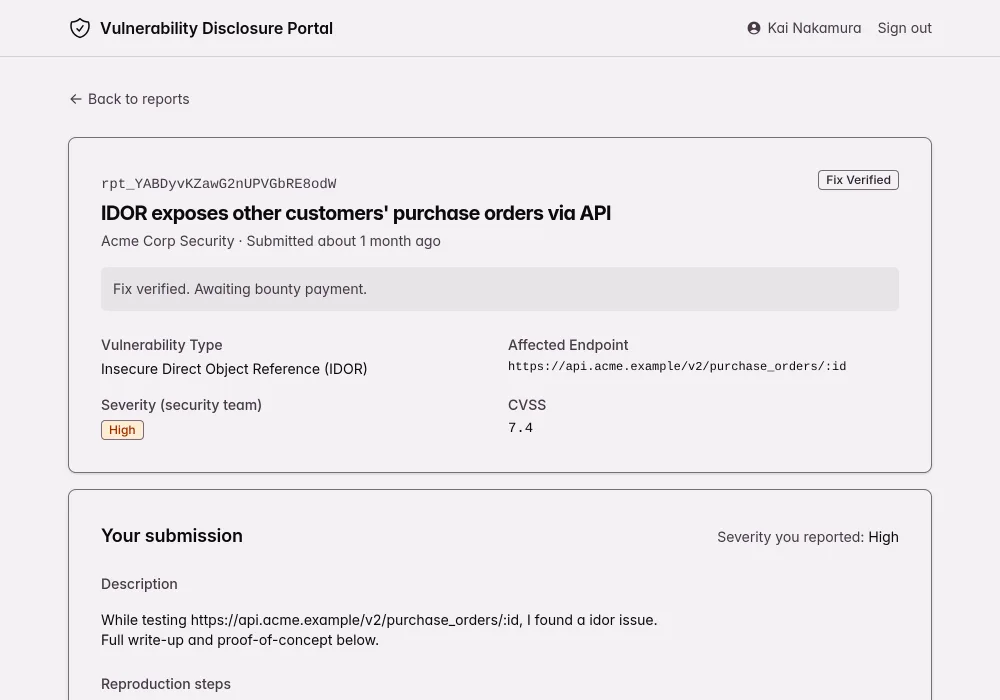The height and width of the screenshot is (700, 1000).
Task: Select the CVSS score 7.4
Action: (x=520, y=428)
